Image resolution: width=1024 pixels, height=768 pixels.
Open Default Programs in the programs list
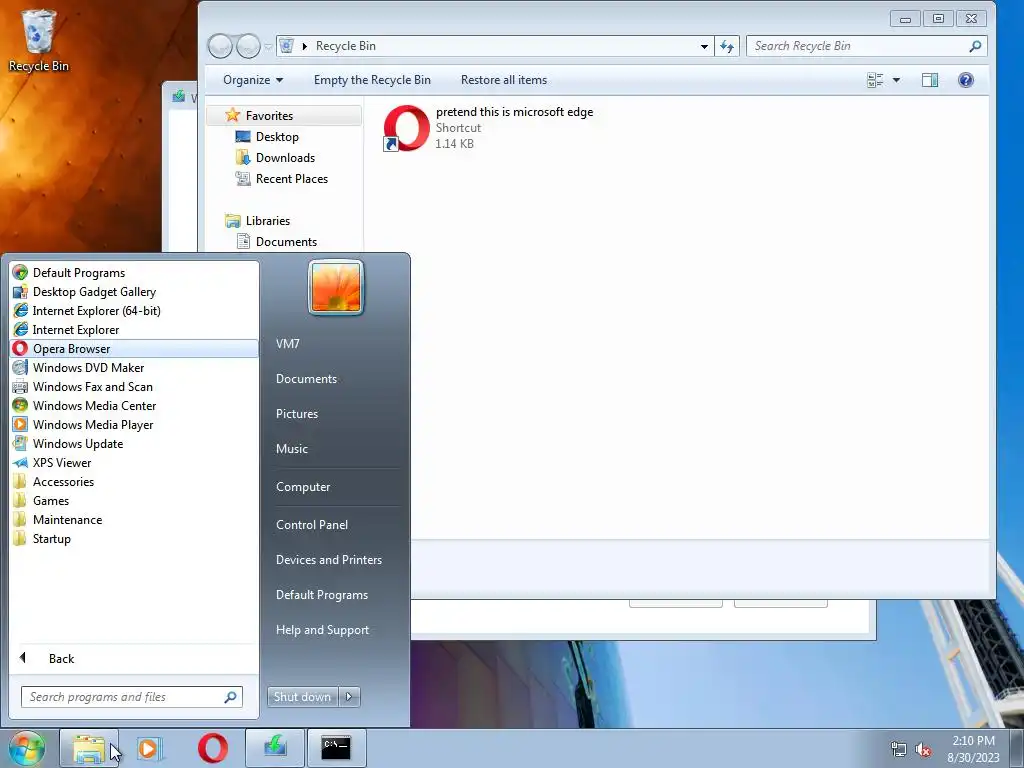pyautogui.click(x=134, y=272)
